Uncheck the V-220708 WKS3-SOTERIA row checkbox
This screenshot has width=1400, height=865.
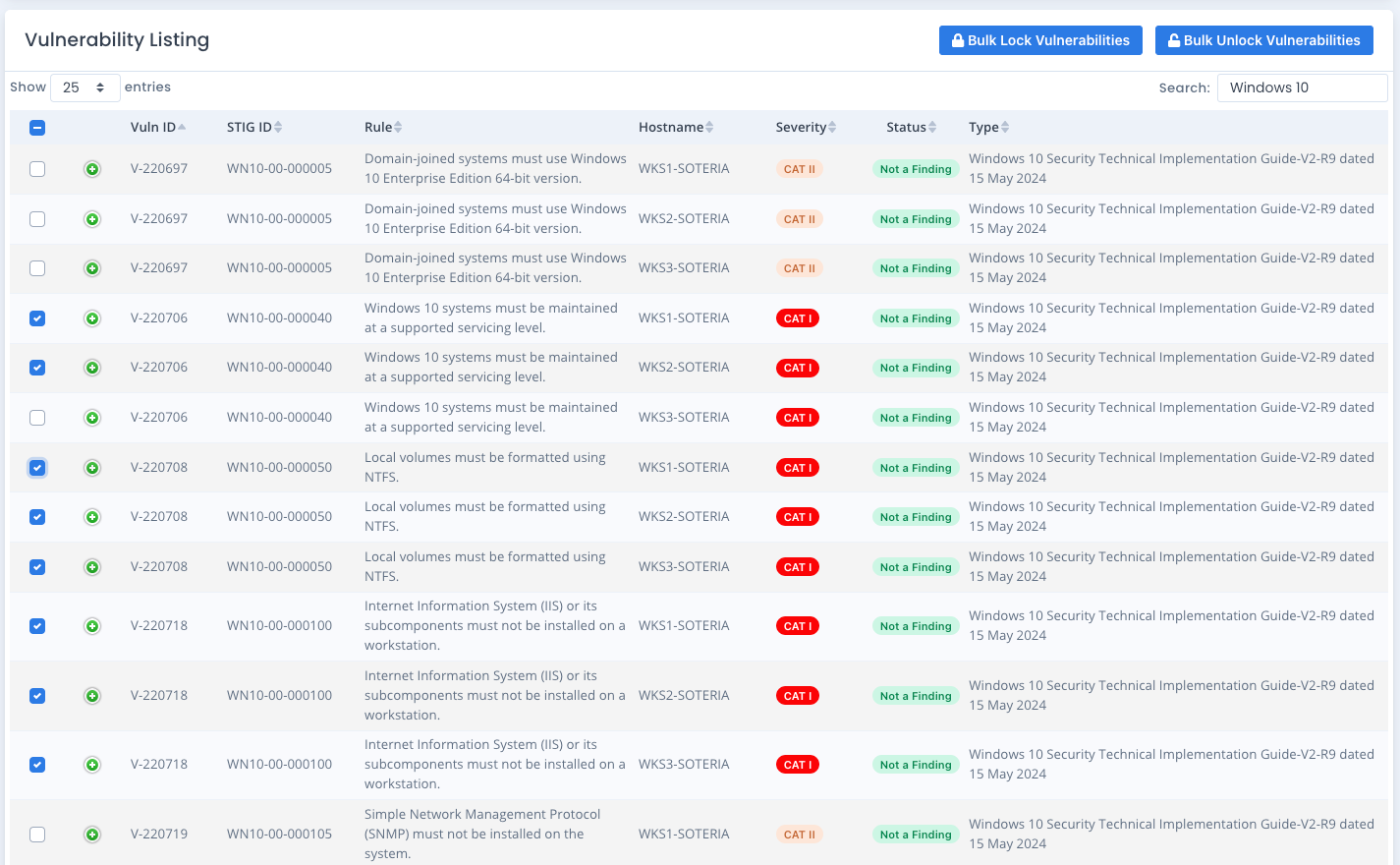37,567
